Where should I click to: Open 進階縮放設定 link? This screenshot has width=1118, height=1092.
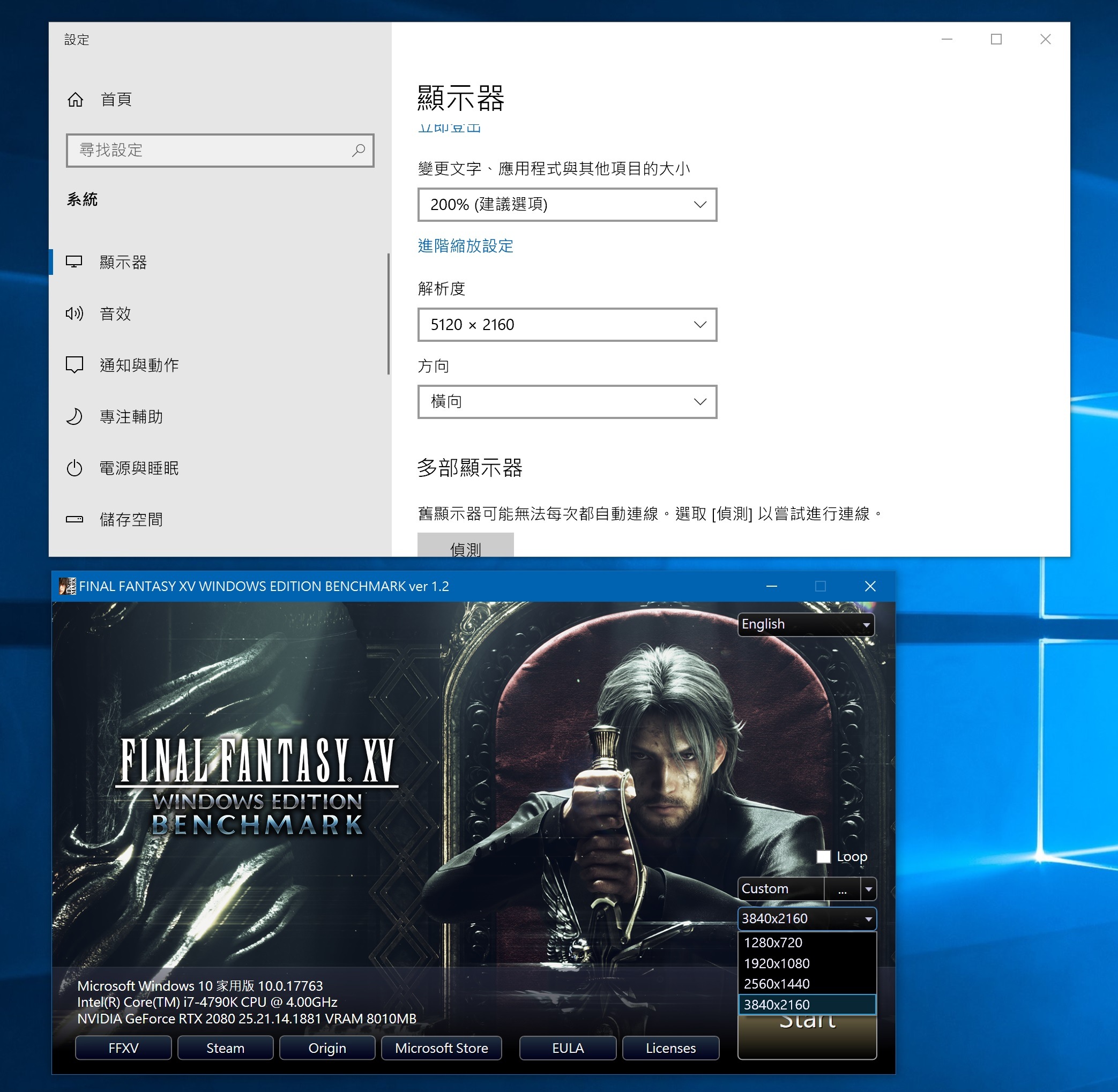pos(465,246)
